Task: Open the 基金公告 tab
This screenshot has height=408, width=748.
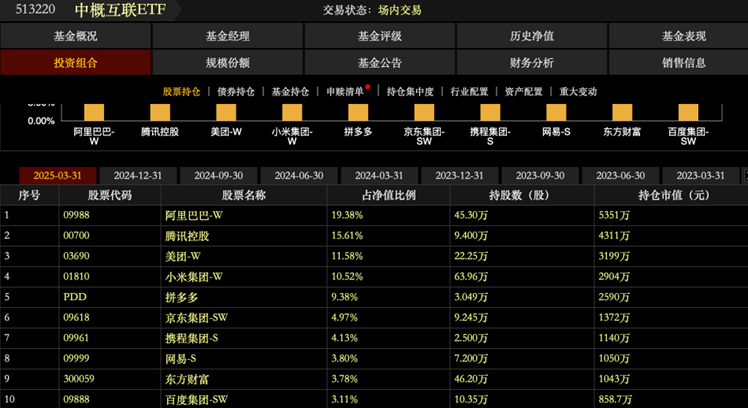Action: click(380, 63)
